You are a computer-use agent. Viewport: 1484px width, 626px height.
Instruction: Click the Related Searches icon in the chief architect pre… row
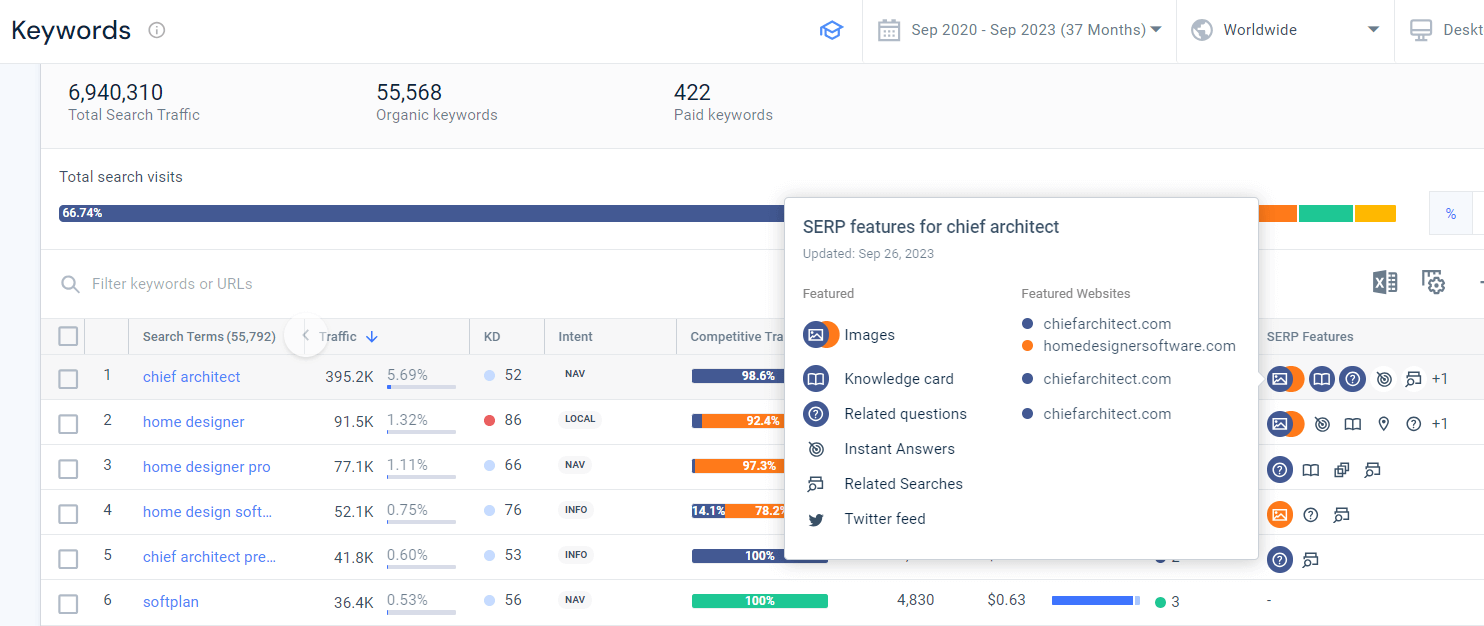point(1310,559)
